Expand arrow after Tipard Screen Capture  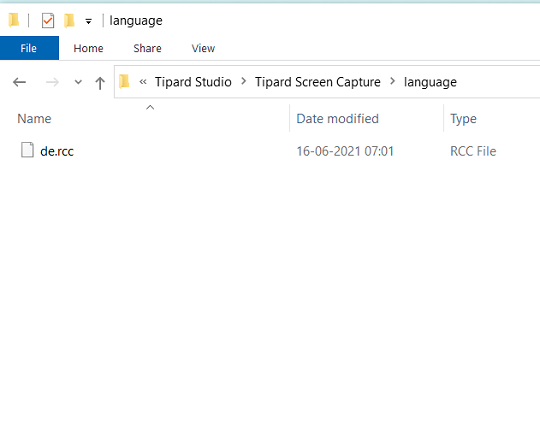(x=393, y=82)
